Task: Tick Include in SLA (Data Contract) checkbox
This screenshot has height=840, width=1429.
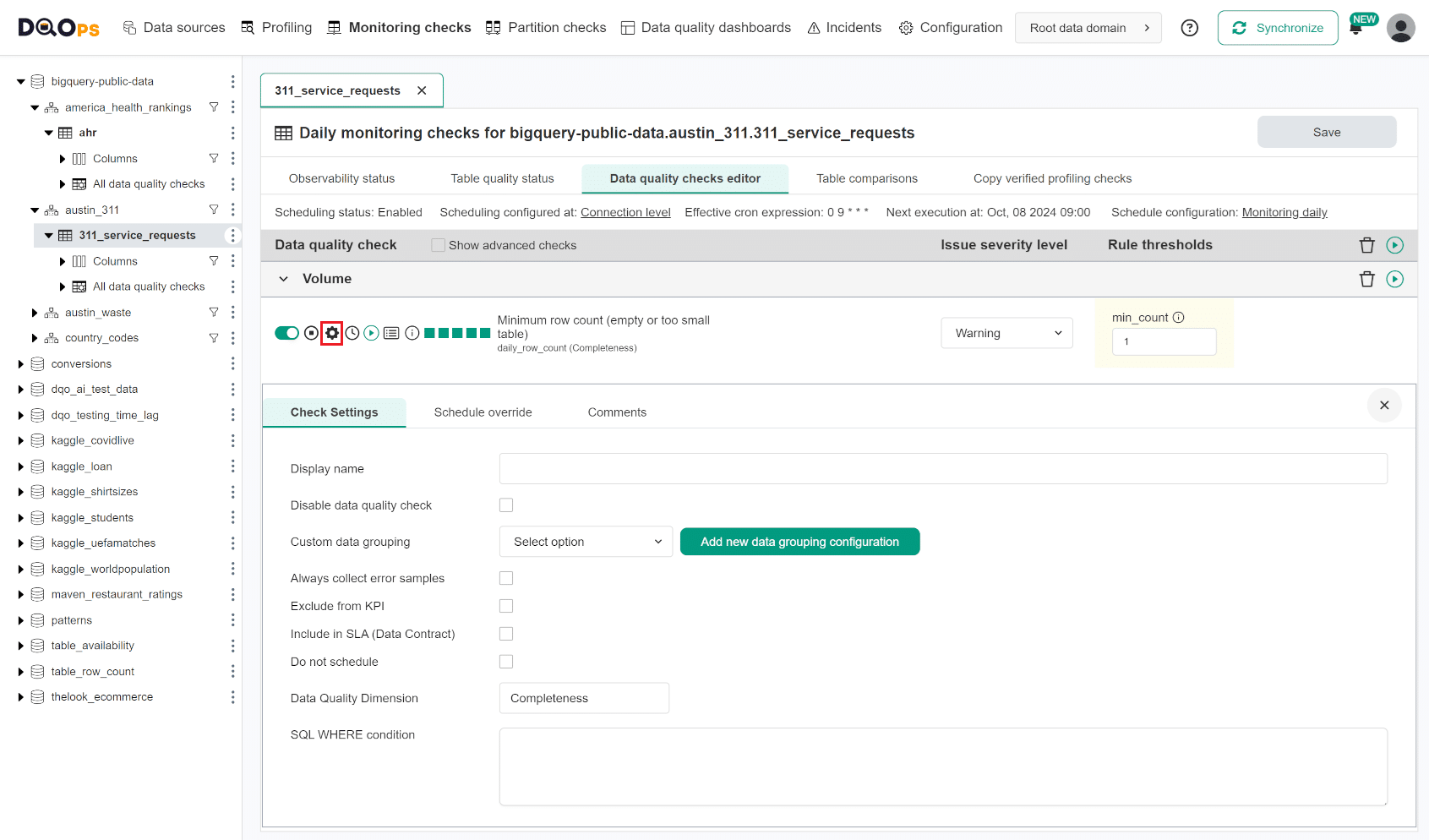Action: point(506,634)
